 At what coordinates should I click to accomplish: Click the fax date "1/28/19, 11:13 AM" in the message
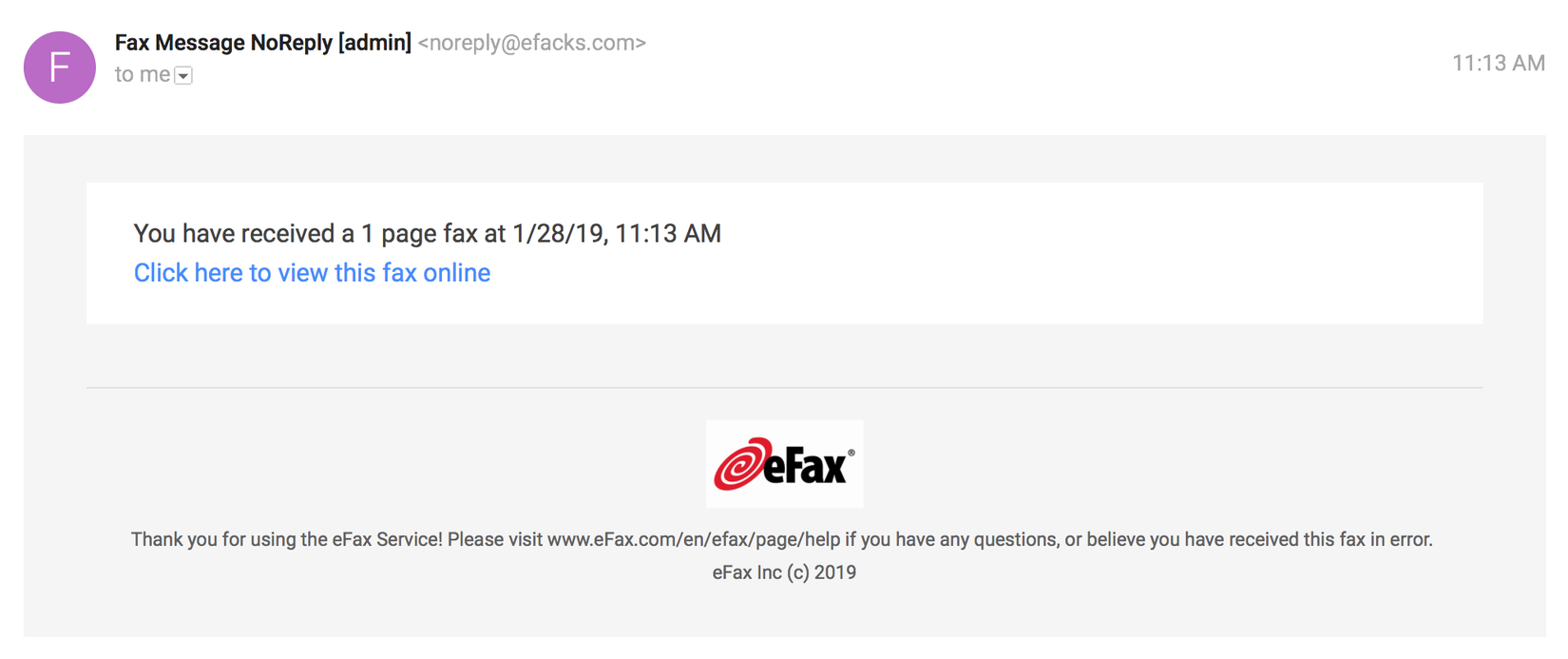[616, 234]
